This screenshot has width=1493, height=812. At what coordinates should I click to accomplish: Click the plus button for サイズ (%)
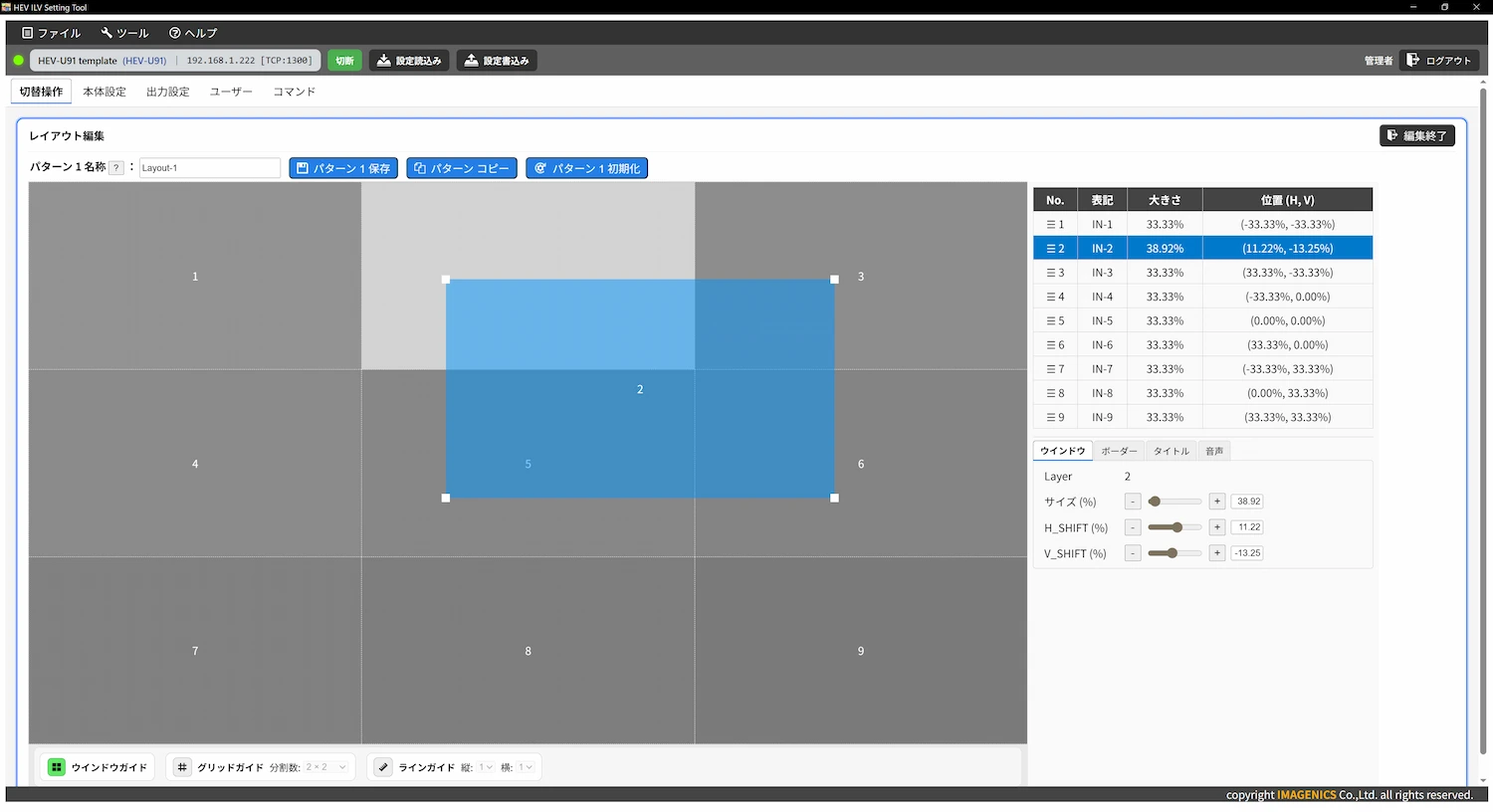tap(1216, 502)
